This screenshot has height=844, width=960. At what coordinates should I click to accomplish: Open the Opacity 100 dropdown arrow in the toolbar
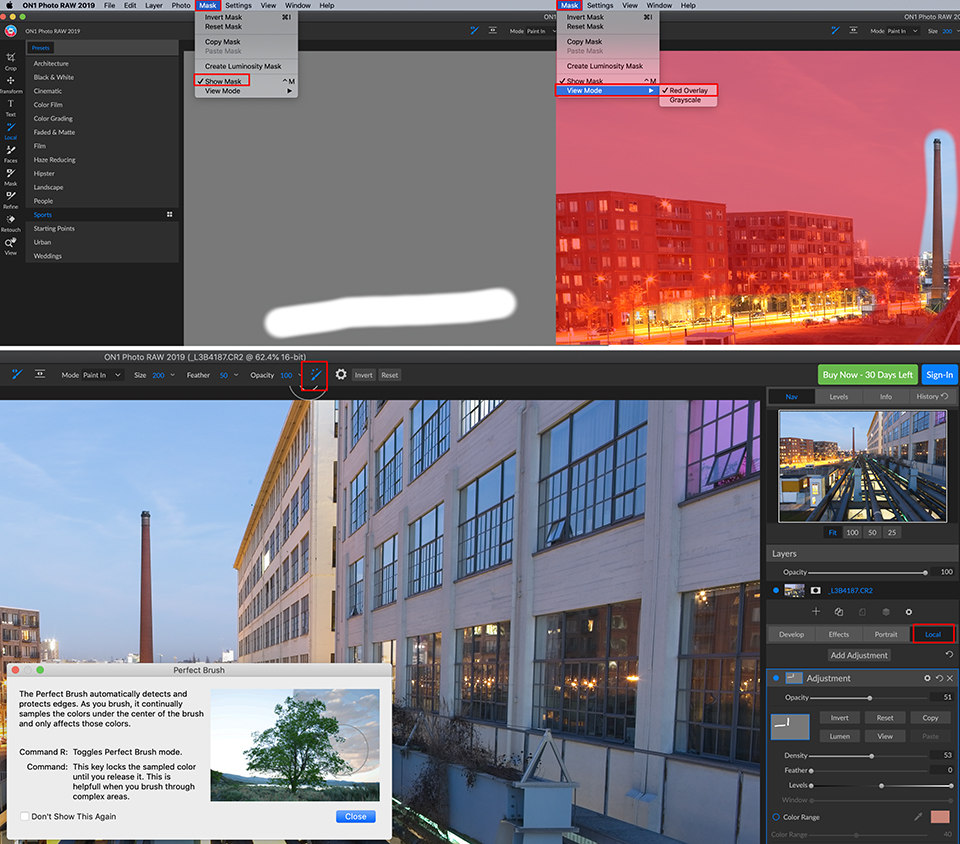click(299, 375)
